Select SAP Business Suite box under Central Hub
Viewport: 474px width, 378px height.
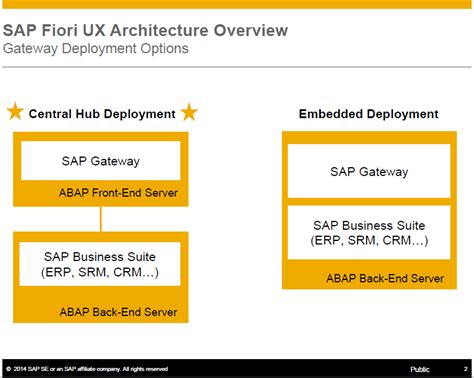point(100,264)
